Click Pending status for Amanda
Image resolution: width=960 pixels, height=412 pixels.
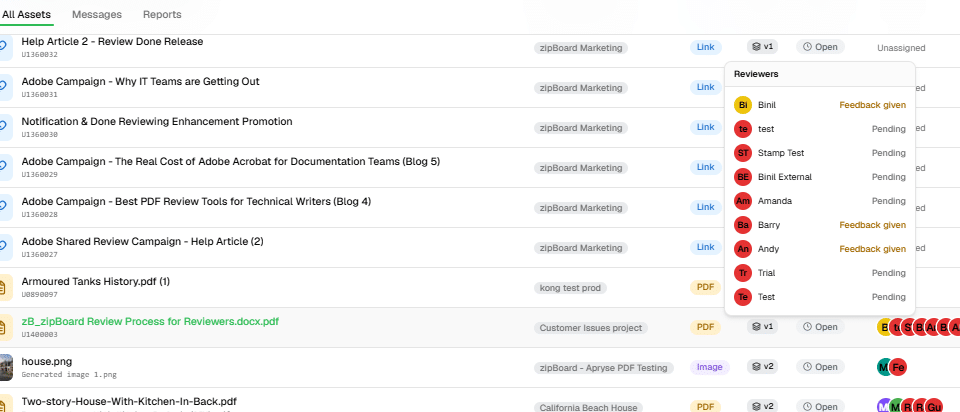889,201
